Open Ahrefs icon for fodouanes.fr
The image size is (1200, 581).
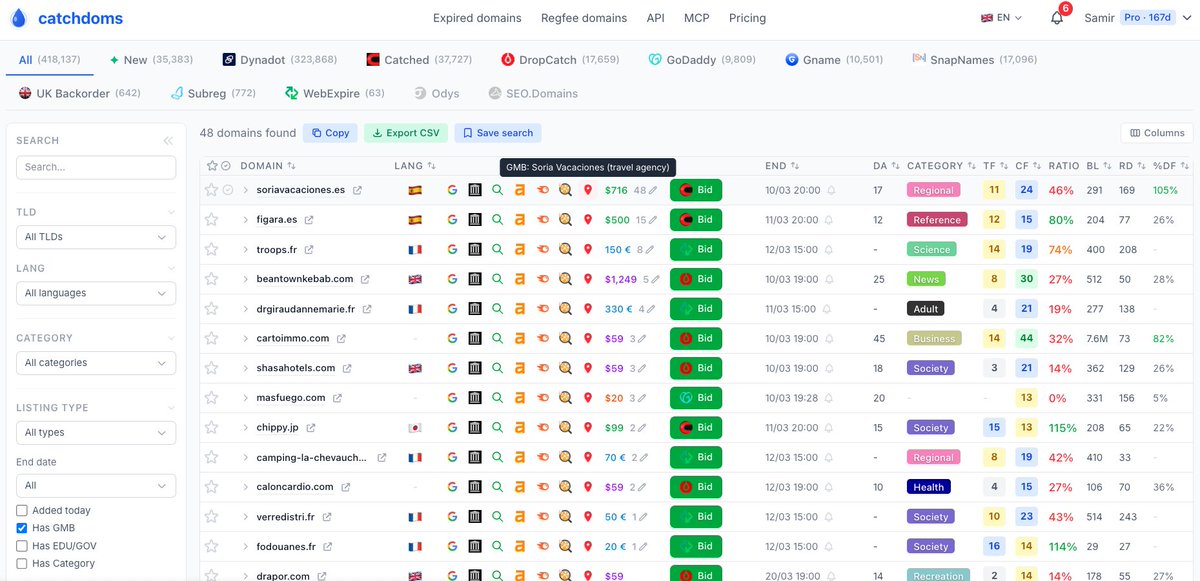(520, 547)
